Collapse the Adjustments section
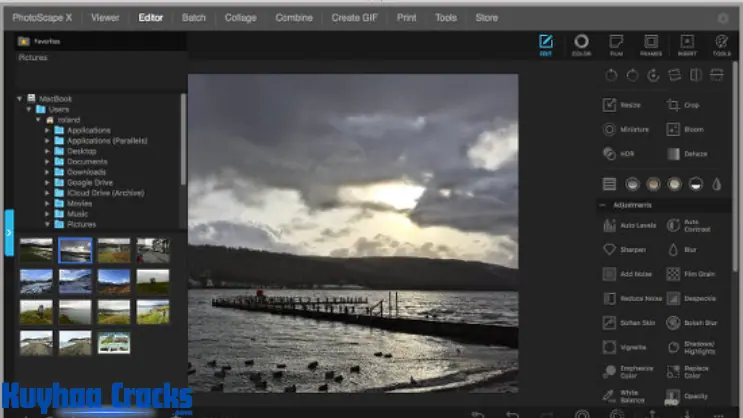Viewport: 743px width, 418px height. (x=602, y=205)
